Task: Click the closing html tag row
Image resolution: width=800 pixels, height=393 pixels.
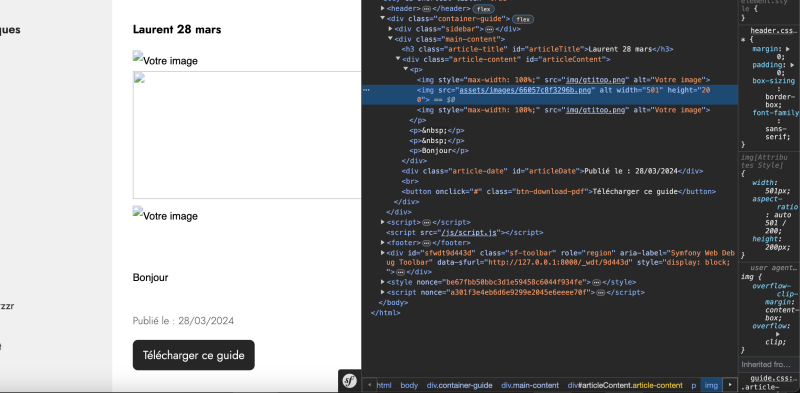Action: (x=386, y=312)
